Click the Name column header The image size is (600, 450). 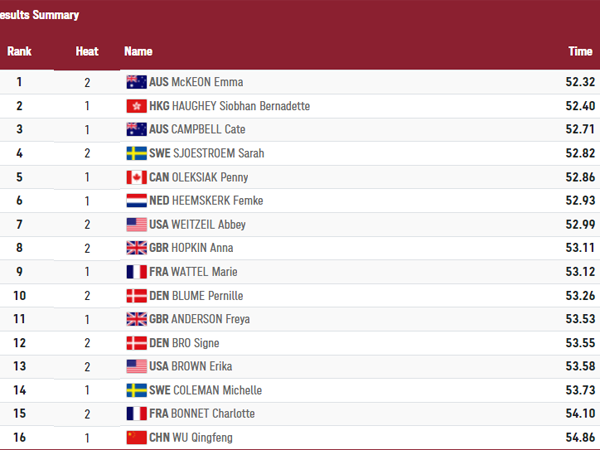[x=138, y=51]
